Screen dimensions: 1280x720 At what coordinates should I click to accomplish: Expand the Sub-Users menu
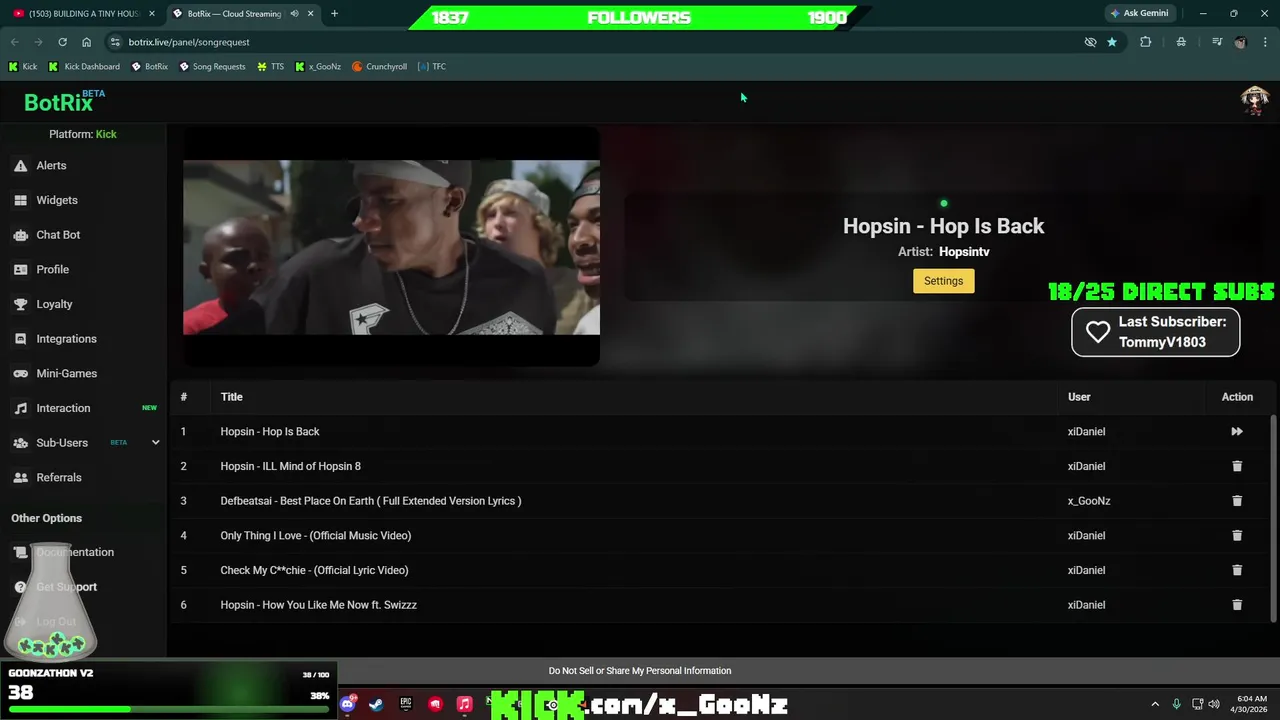(155, 442)
